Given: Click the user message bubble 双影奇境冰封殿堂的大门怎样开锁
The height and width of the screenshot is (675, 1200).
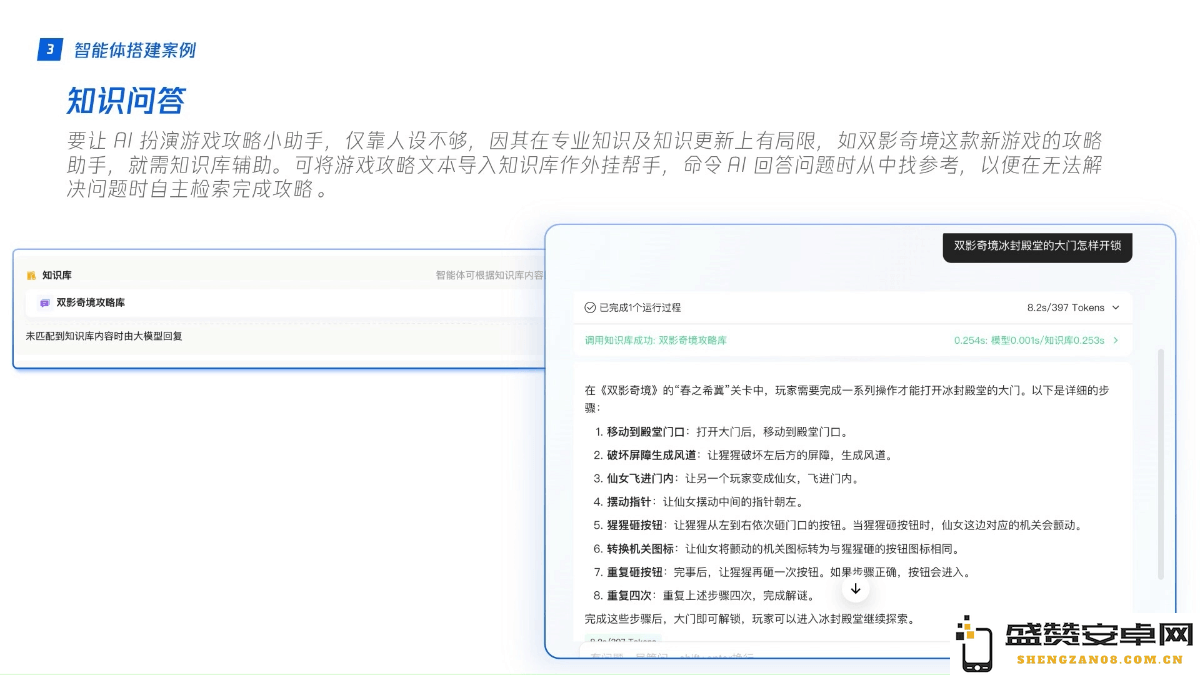Looking at the screenshot, I should coord(1038,245).
